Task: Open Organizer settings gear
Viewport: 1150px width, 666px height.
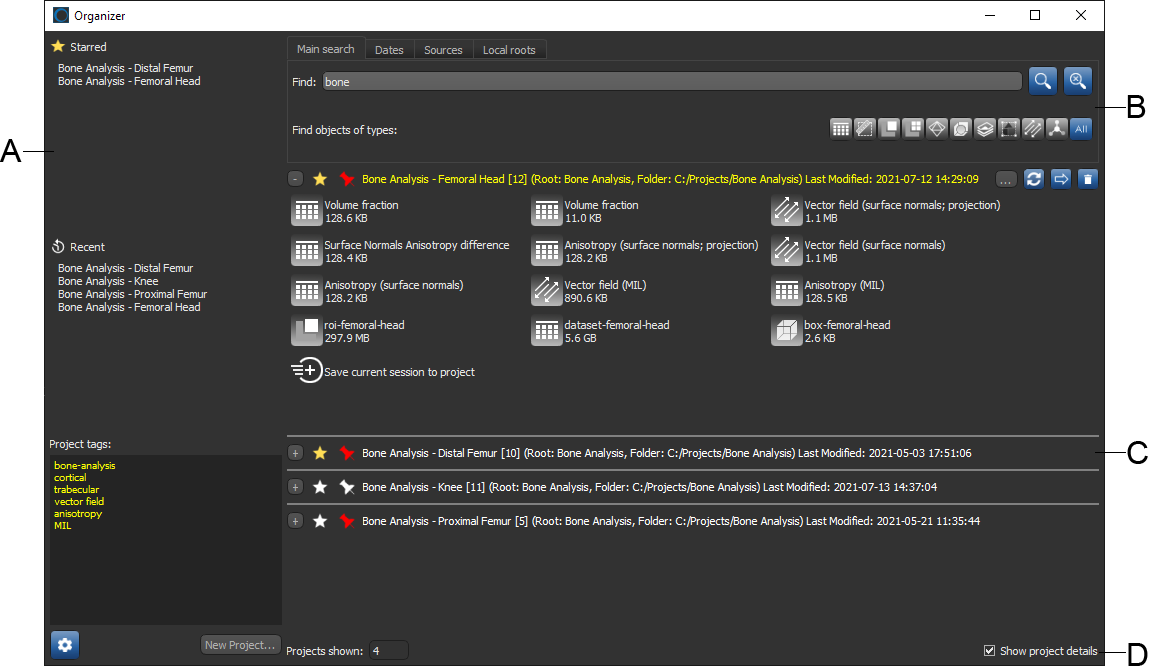Action: (65, 645)
